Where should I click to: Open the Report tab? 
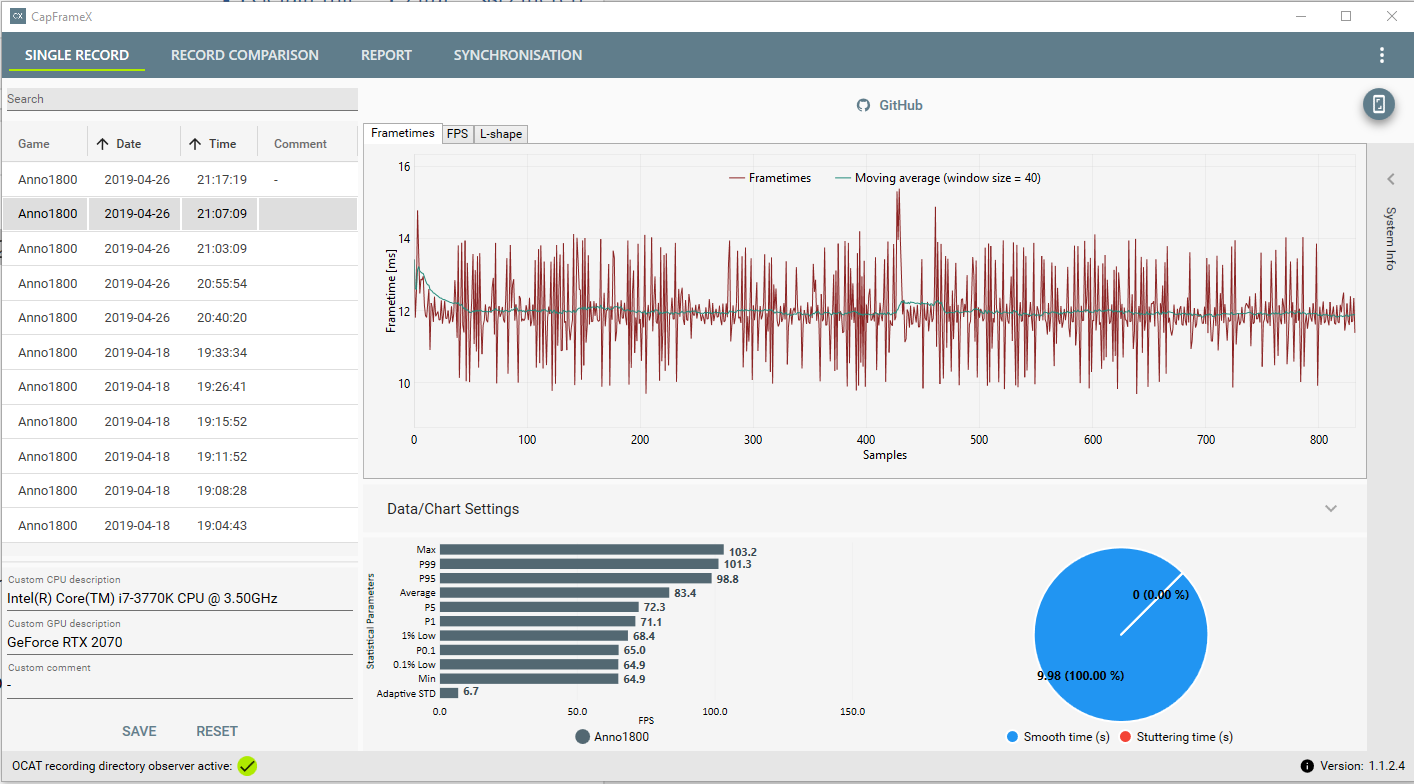pyautogui.click(x=386, y=55)
